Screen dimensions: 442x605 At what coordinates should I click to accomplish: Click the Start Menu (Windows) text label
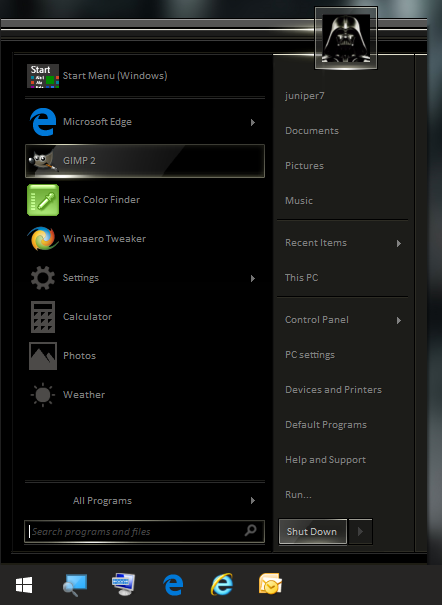115,76
